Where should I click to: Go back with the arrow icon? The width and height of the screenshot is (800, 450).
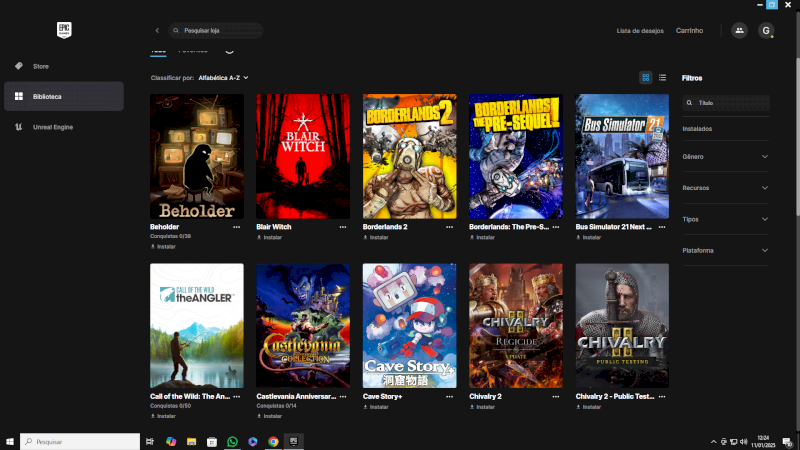point(157,31)
